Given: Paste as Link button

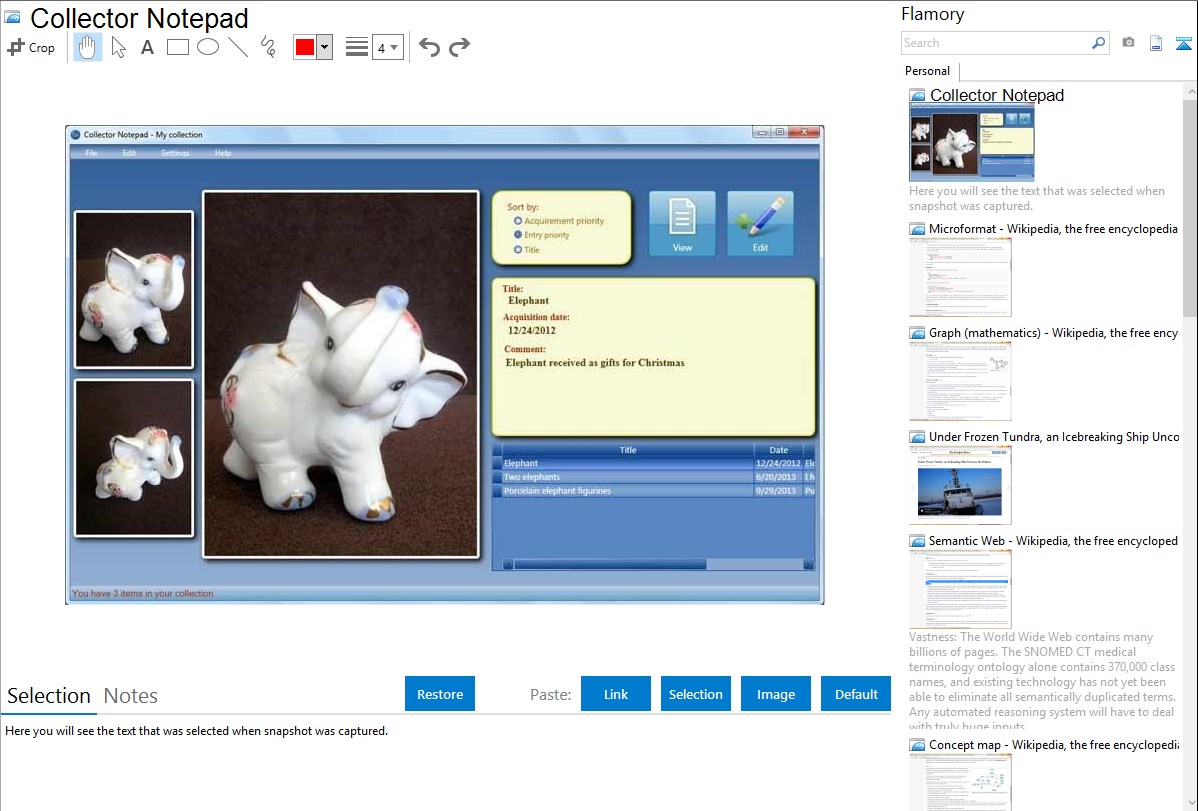Looking at the screenshot, I should click(616, 694).
